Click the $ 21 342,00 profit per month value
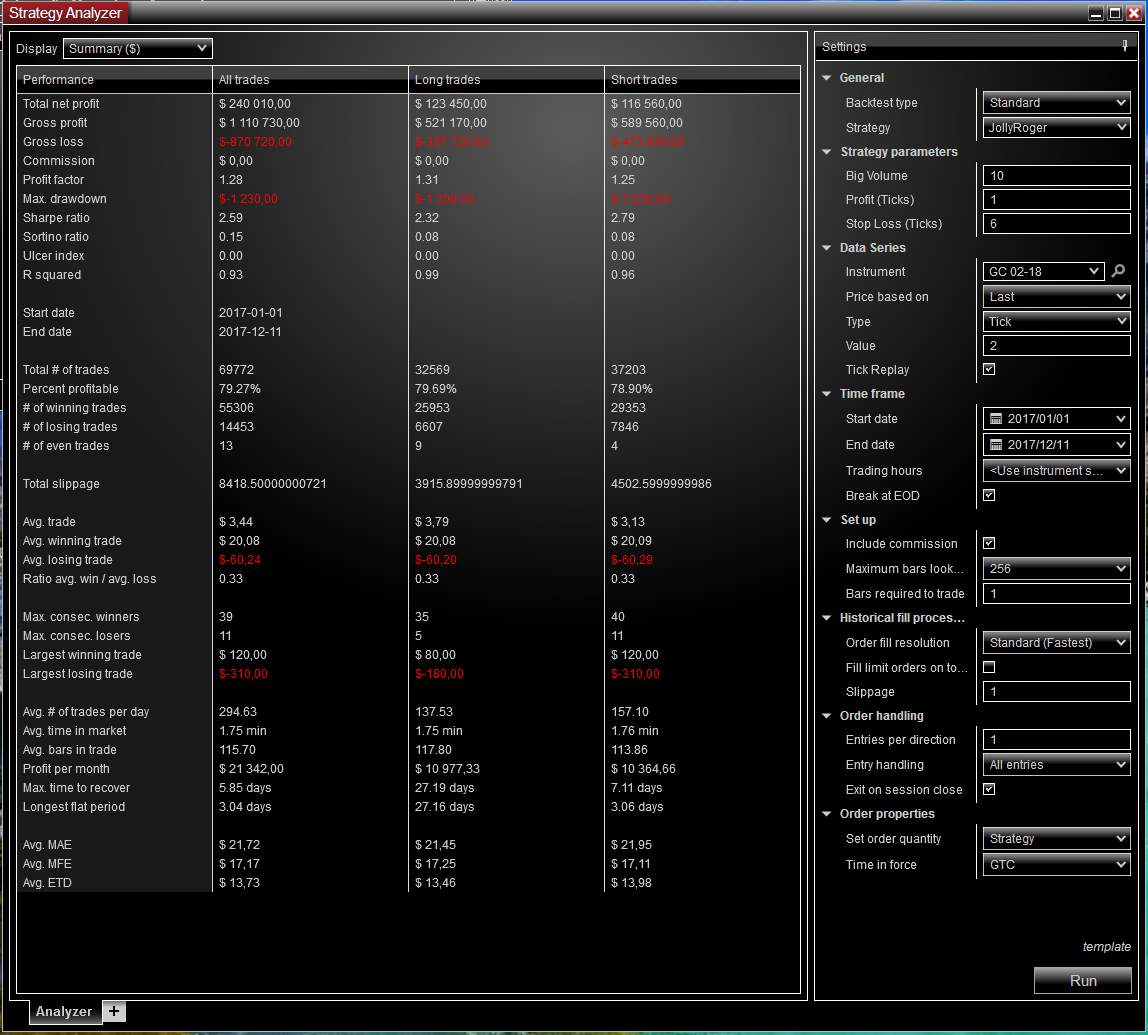Screen dimensions: 1148x1035 pyautogui.click(x=251, y=769)
